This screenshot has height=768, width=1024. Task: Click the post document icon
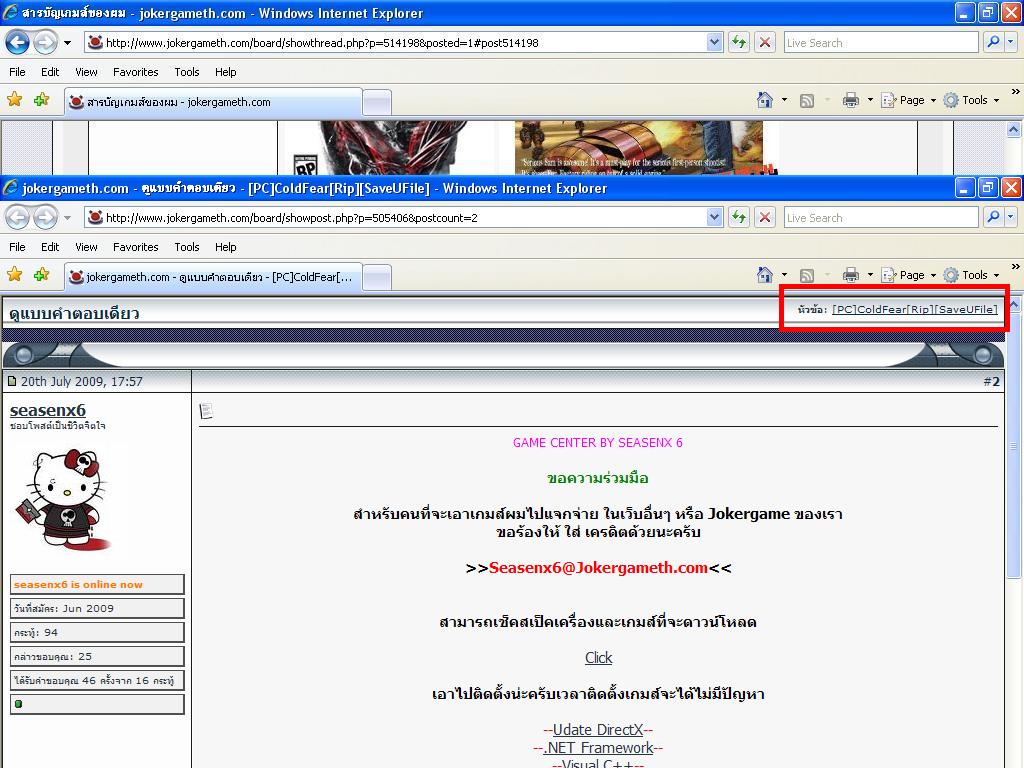tap(206, 411)
